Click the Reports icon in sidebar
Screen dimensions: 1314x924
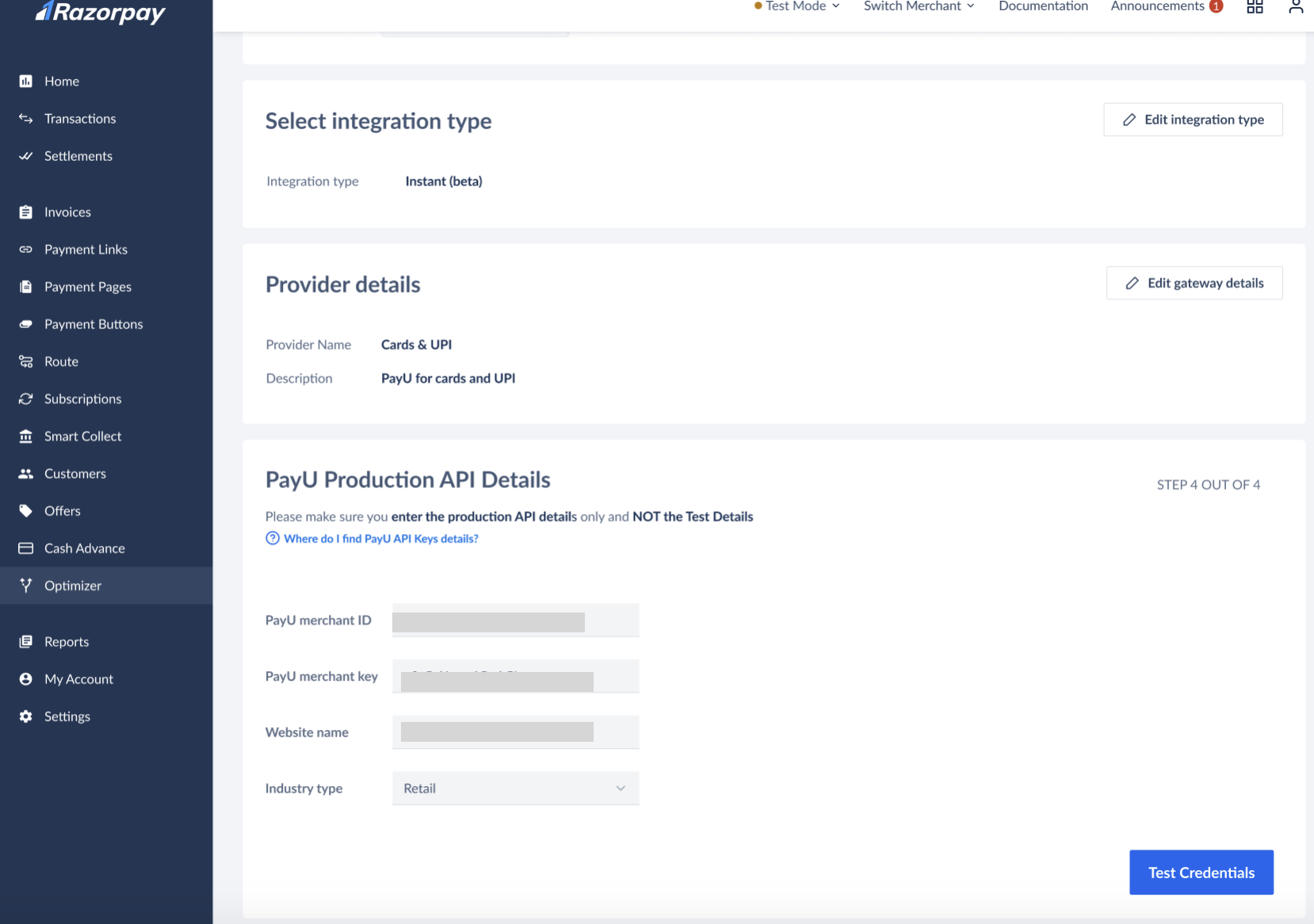point(26,641)
